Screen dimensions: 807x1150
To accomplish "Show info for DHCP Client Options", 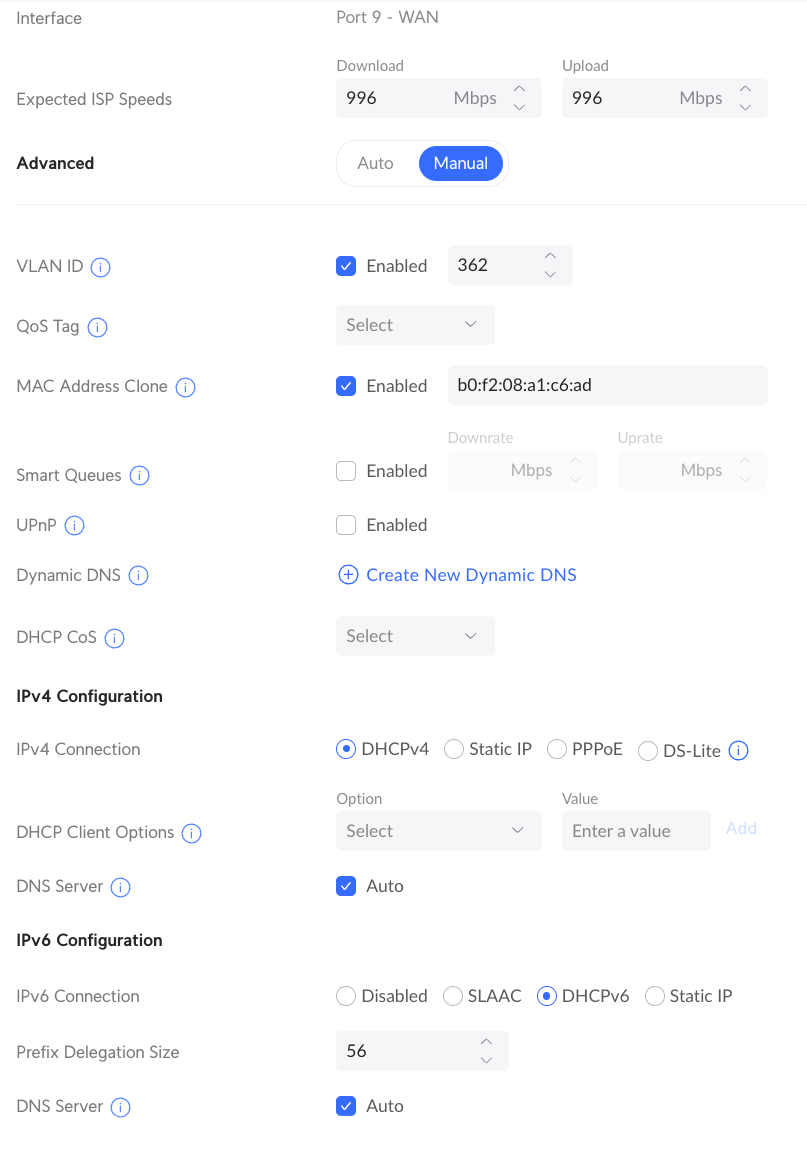I will point(191,833).
